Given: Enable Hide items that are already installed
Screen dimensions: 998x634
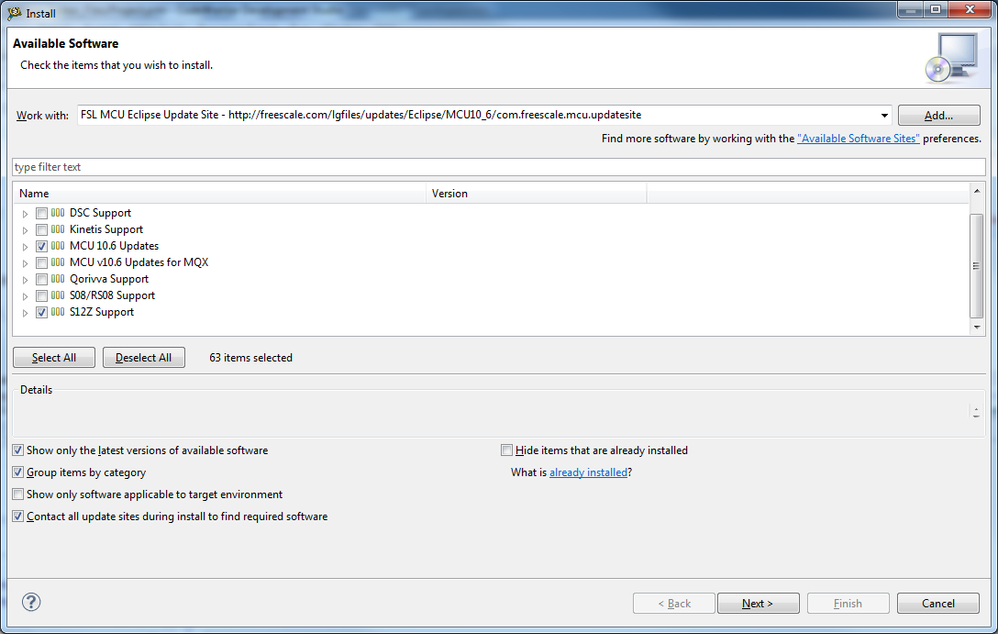Looking at the screenshot, I should 507,450.
